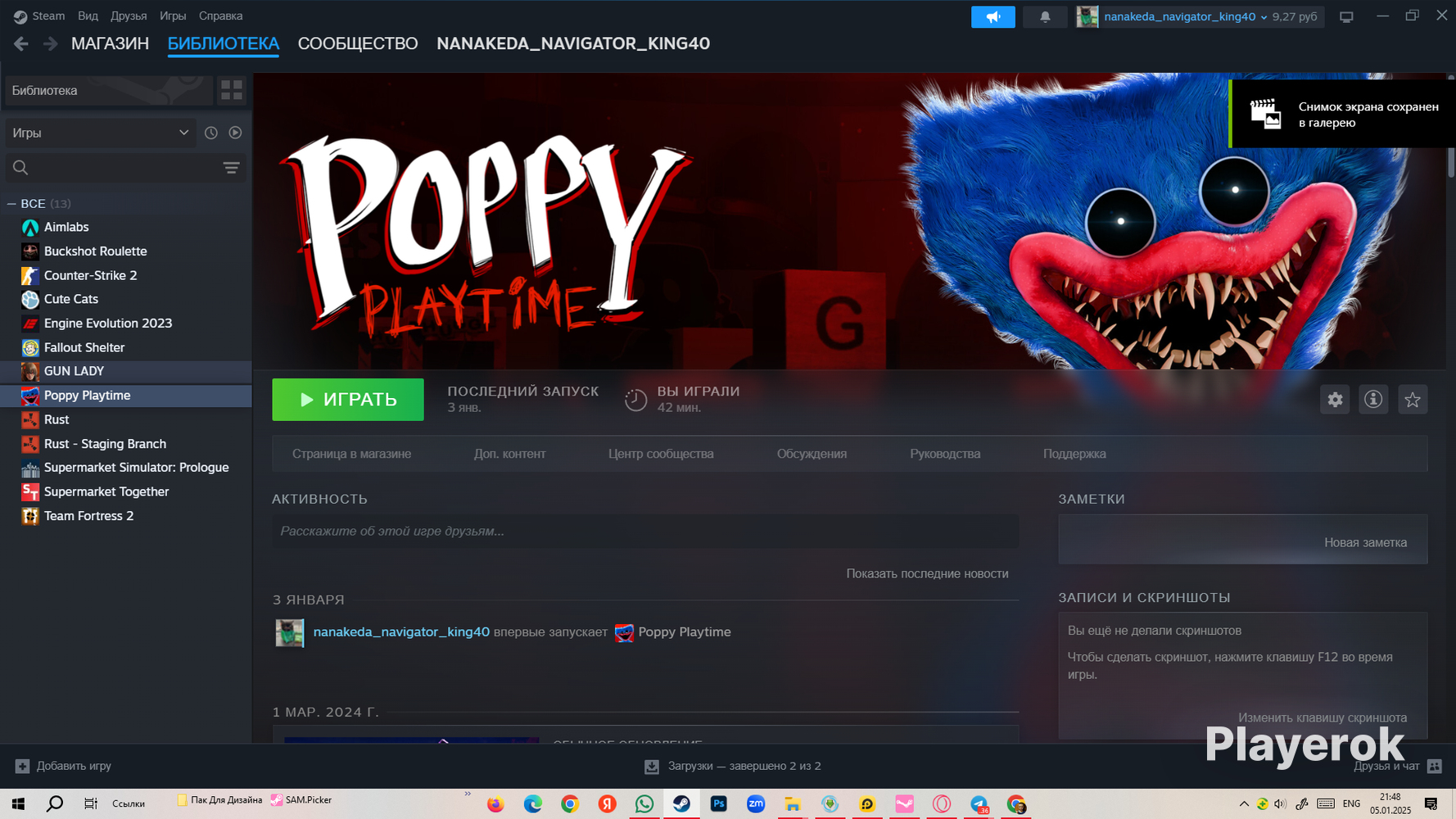
Task: Open Telegram from the taskbar
Action: click(x=979, y=804)
